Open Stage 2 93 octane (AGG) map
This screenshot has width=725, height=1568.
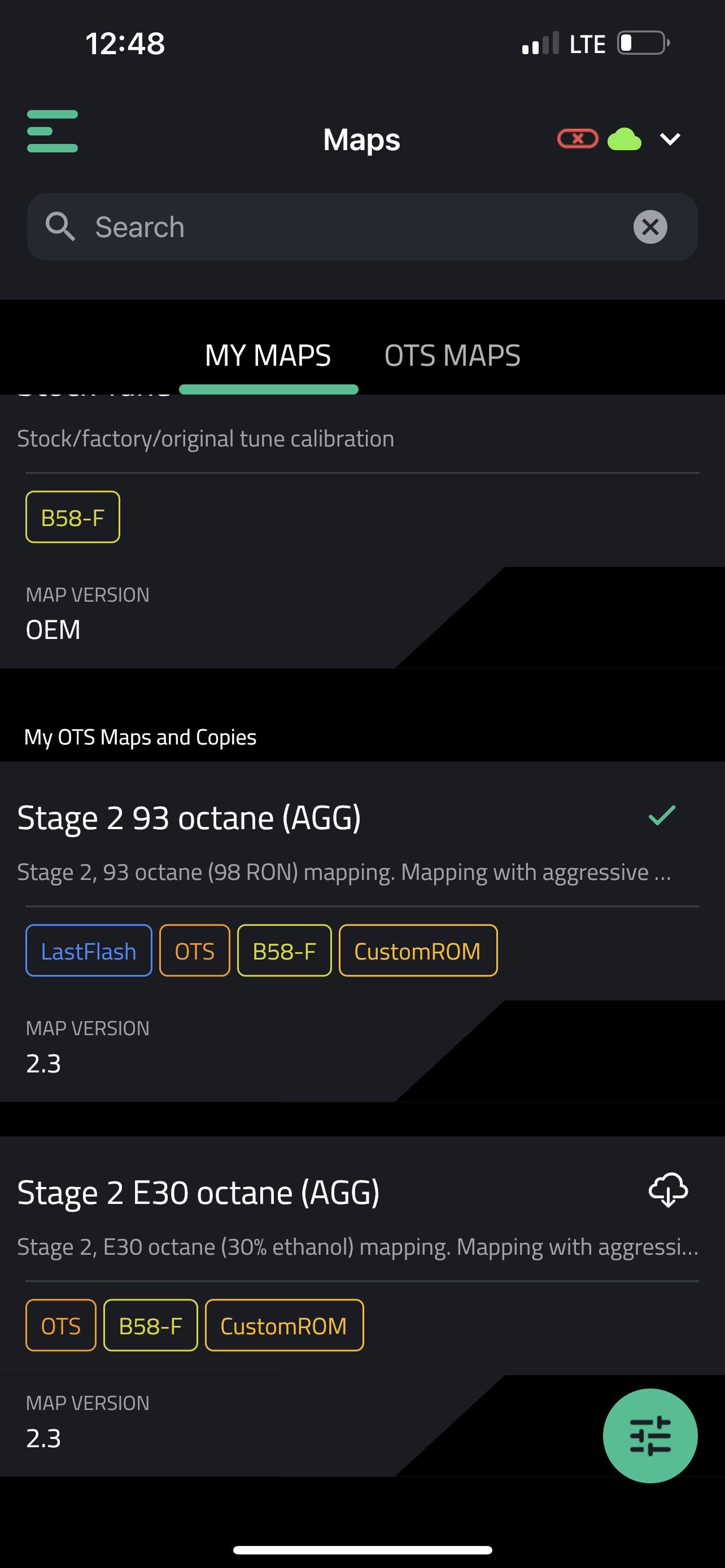pyautogui.click(x=189, y=818)
